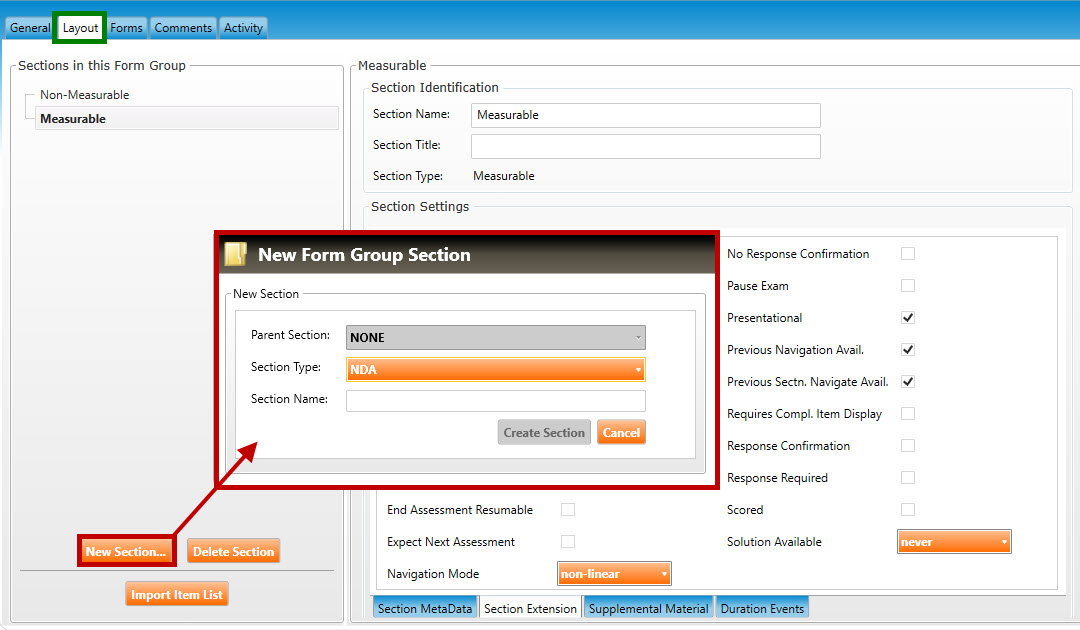
Task: Enable the Pause Exam checkbox
Action: [908, 286]
